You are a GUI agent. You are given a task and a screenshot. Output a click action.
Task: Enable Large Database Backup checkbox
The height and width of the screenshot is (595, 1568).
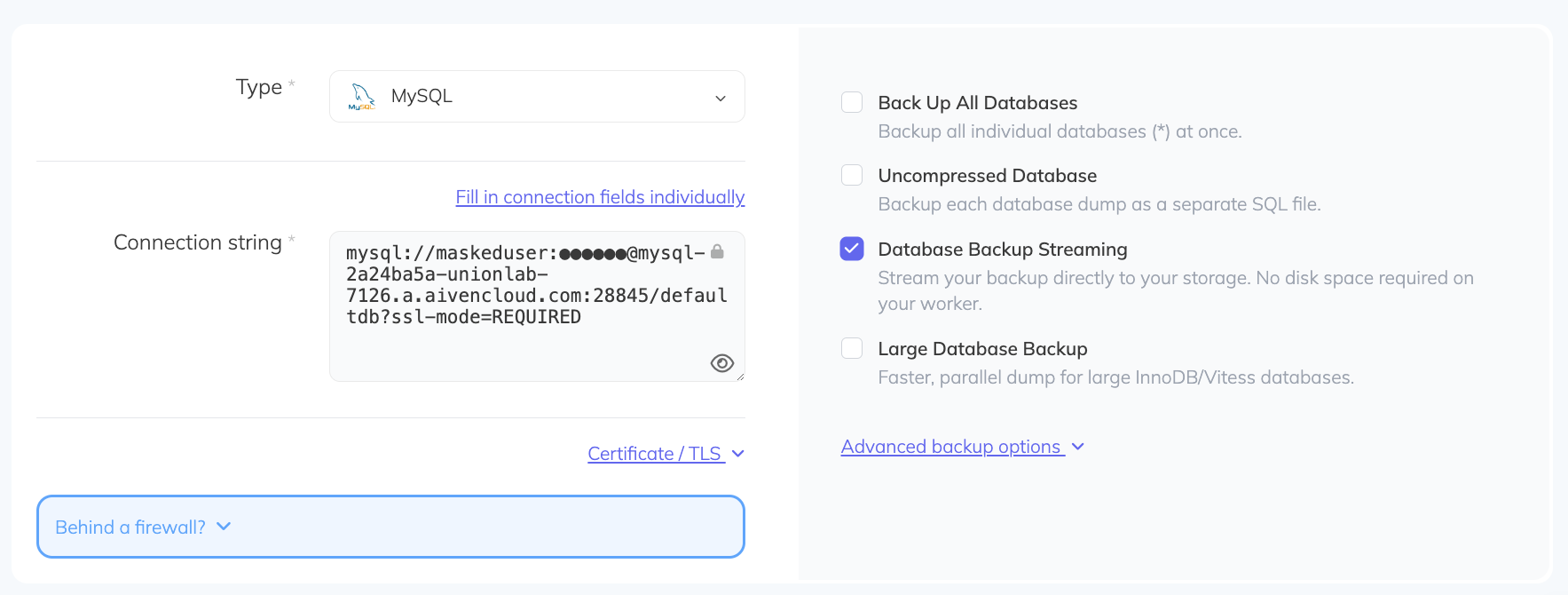tap(852, 348)
